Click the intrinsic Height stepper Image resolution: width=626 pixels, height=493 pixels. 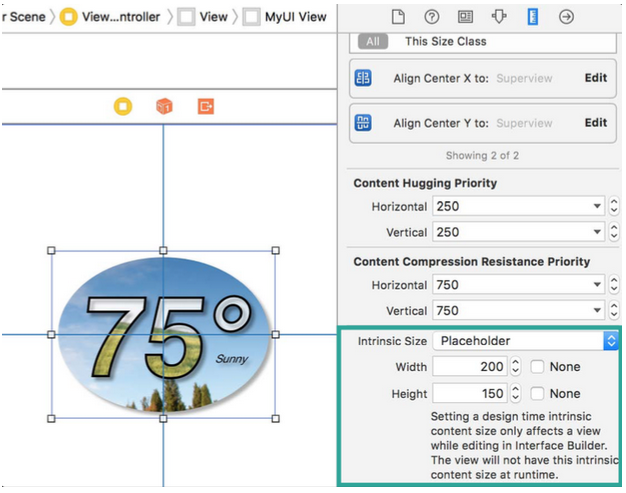click(515, 393)
